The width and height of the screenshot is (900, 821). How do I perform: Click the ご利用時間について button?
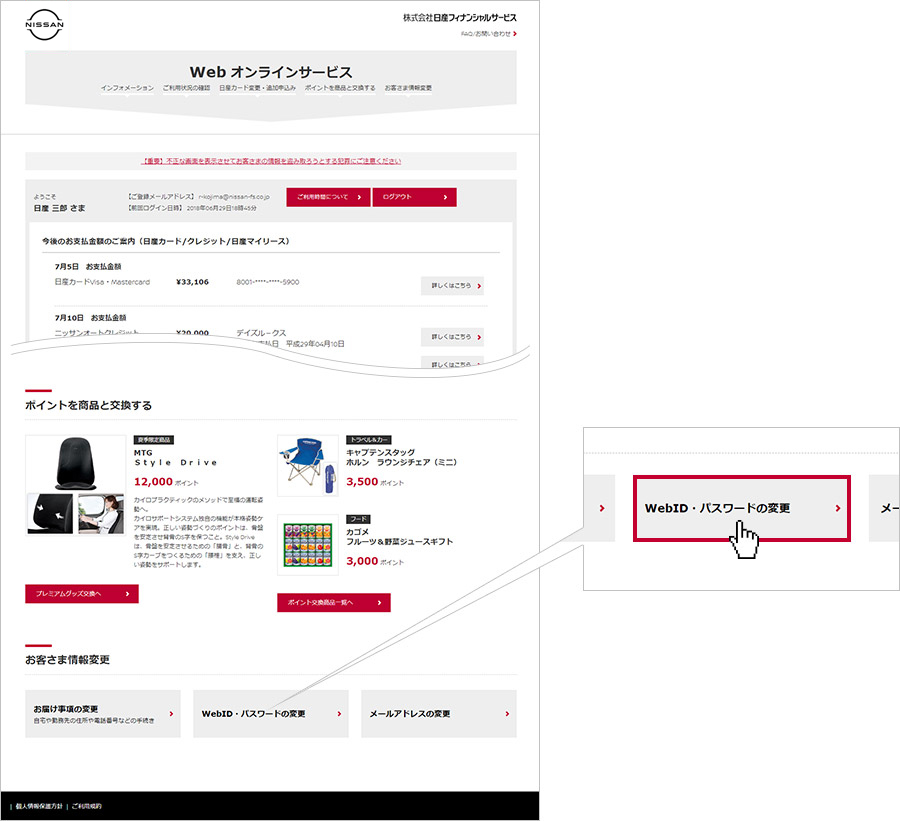coord(328,197)
